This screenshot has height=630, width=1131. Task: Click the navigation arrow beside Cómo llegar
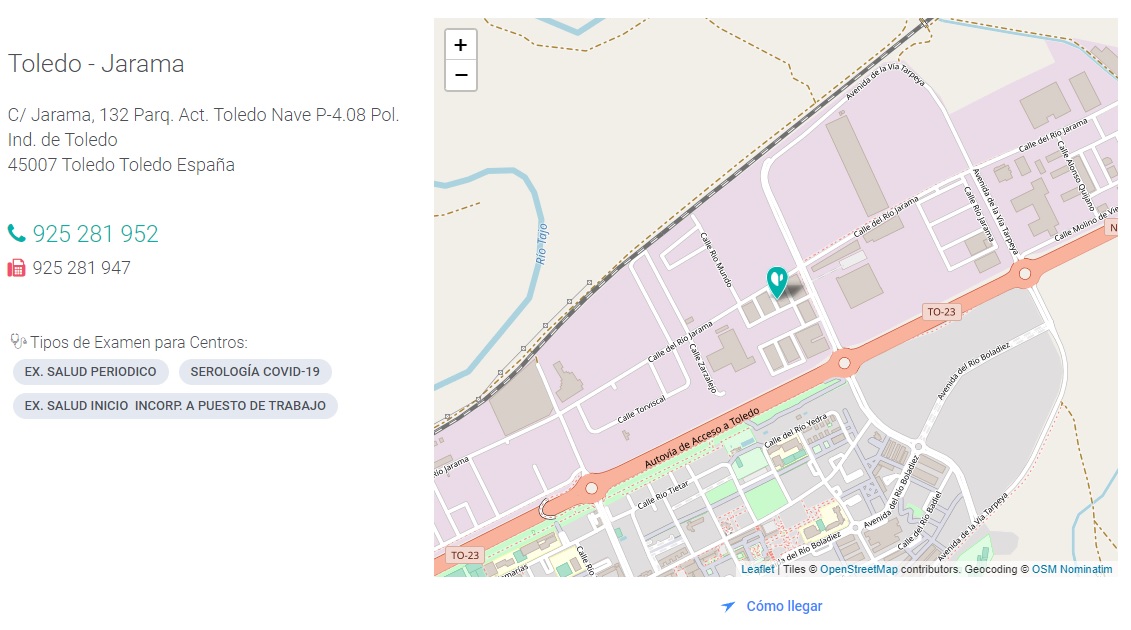(x=729, y=607)
